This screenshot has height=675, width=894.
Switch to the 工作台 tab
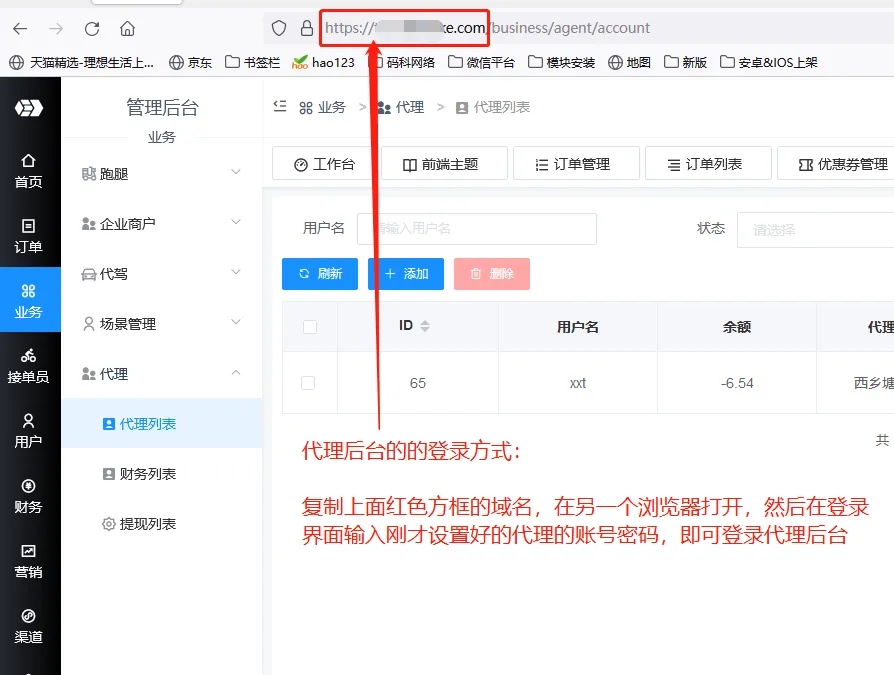point(323,164)
